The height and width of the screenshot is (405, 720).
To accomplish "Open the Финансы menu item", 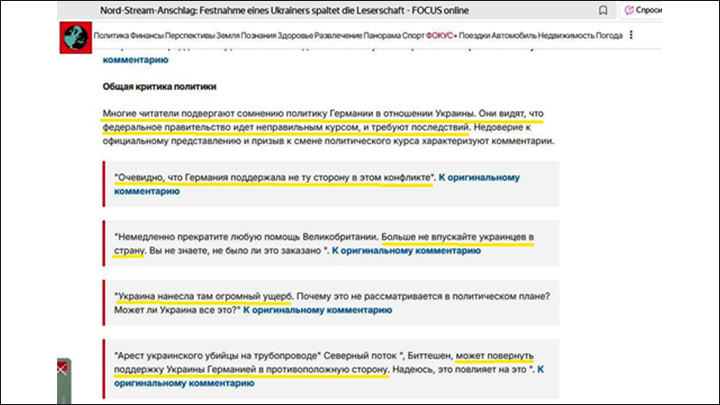I will pyautogui.click(x=146, y=35).
